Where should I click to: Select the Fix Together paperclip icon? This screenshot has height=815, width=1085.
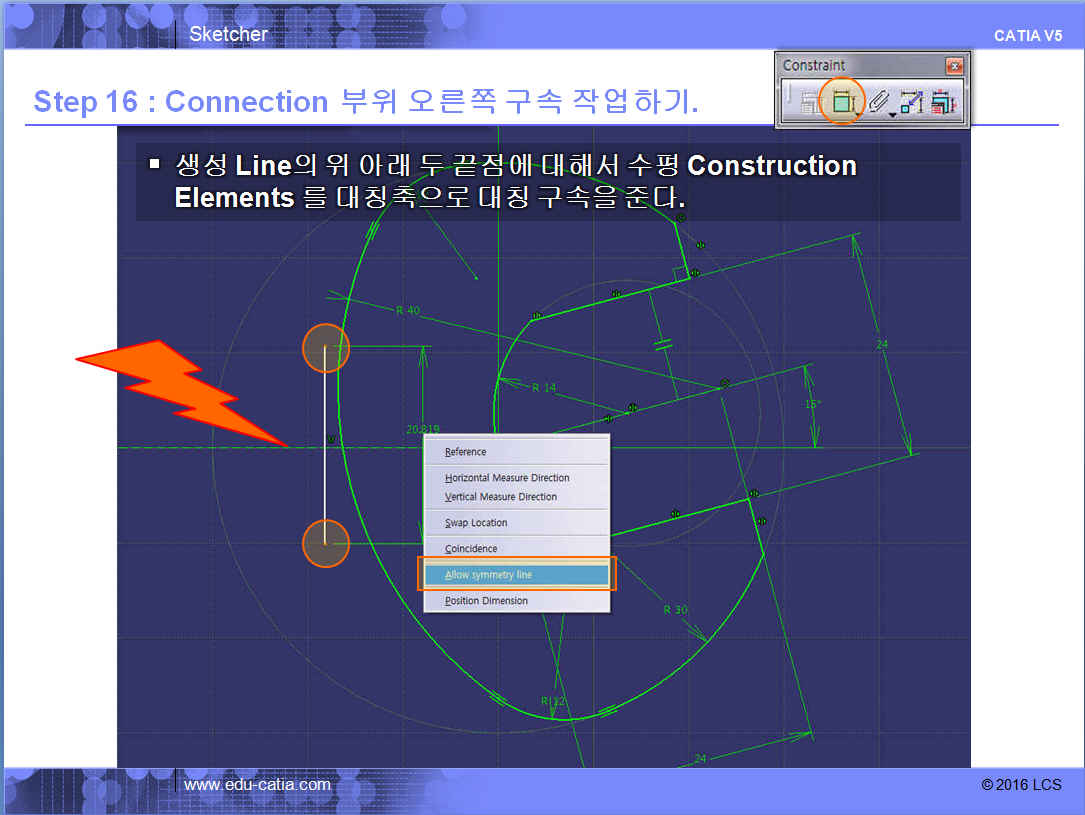[x=878, y=102]
